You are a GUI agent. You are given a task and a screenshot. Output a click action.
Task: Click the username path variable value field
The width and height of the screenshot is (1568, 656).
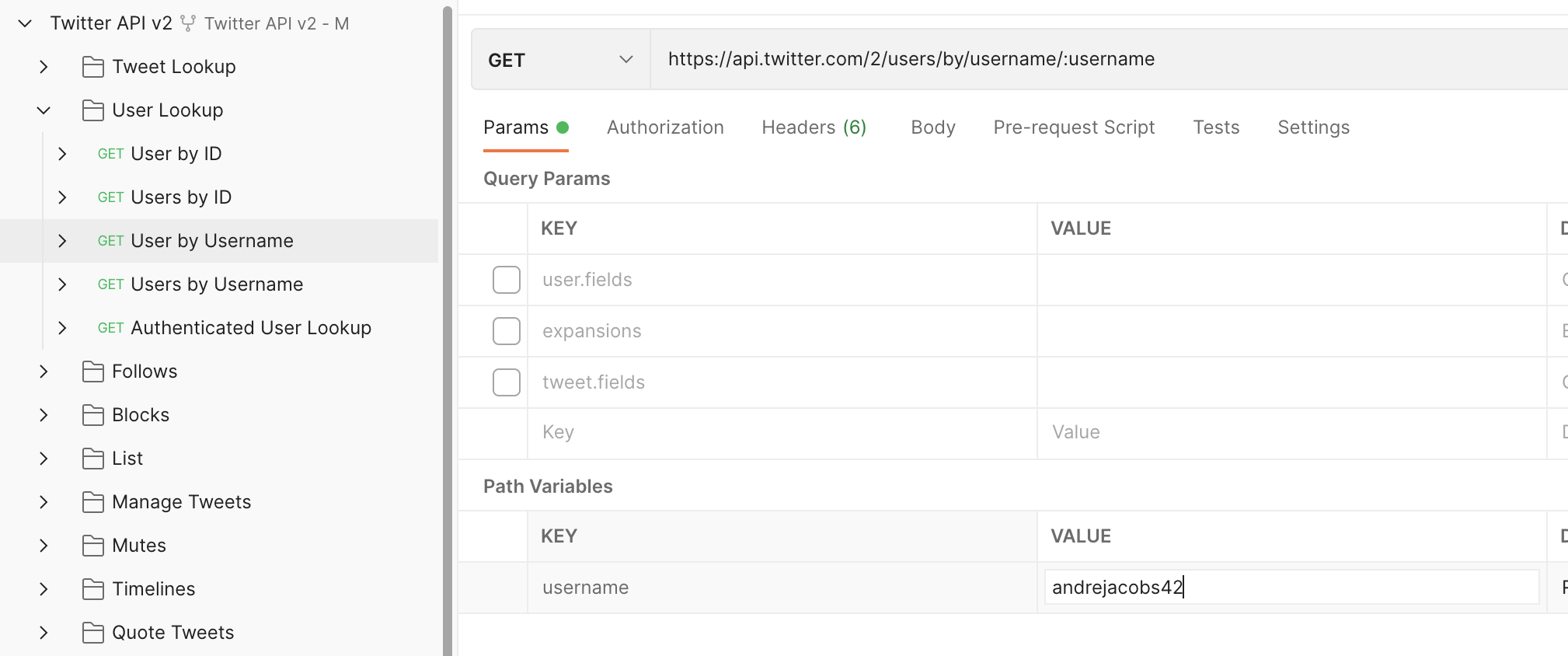(x=1291, y=587)
